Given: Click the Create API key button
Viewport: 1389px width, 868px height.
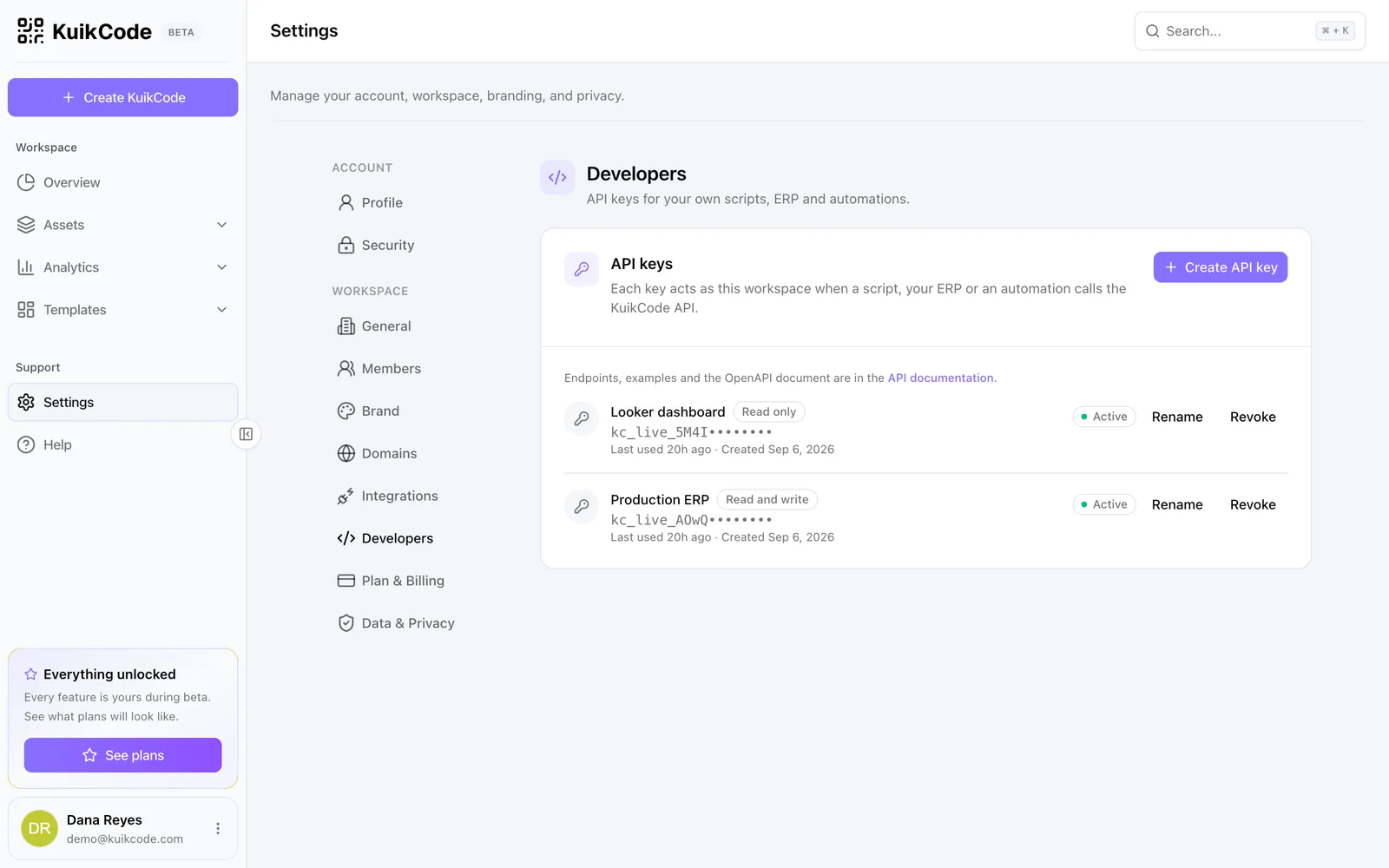Looking at the screenshot, I should [1220, 267].
